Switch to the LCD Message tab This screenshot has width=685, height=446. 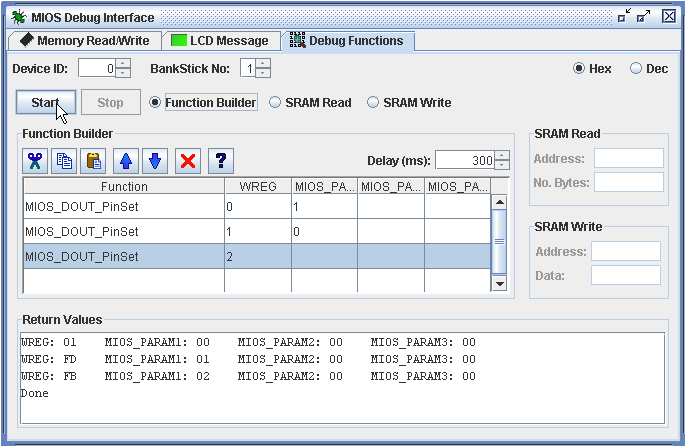pyautogui.click(x=221, y=41)
